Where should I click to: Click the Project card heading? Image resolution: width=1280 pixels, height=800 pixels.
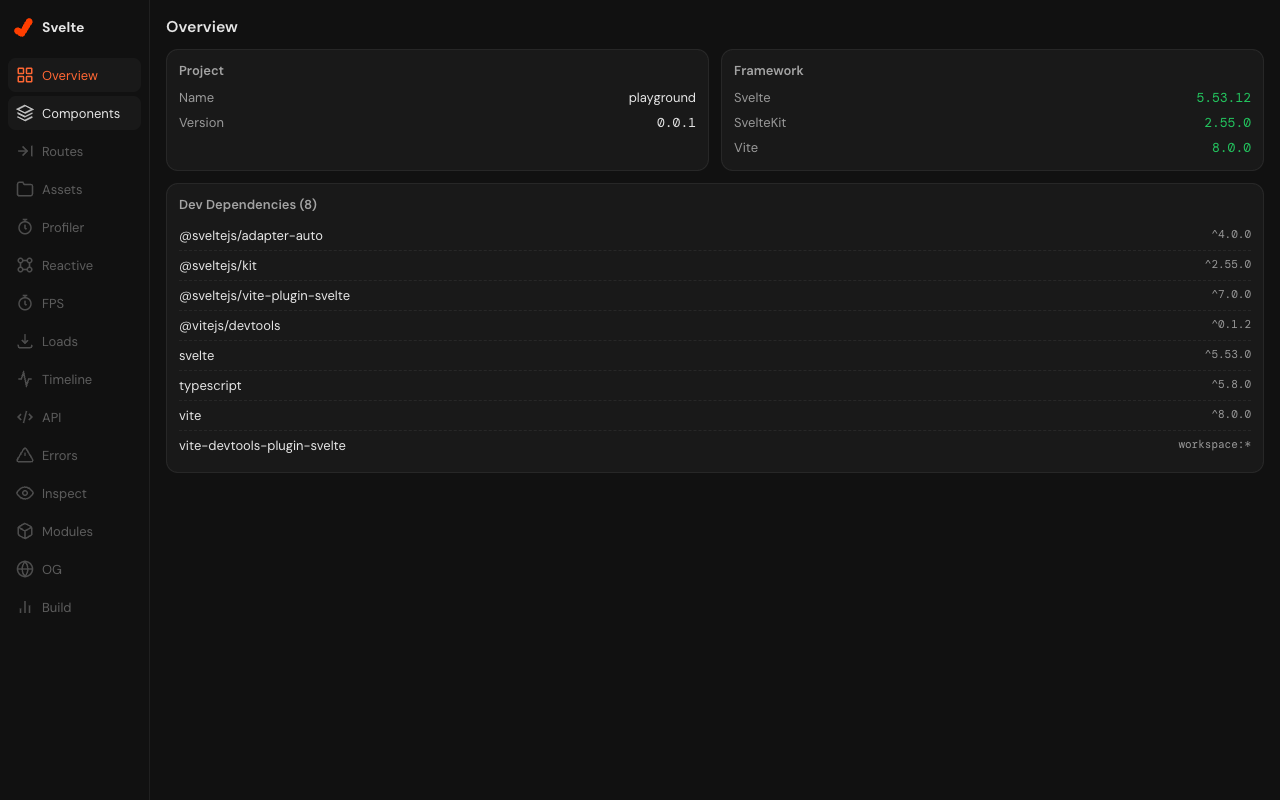pyautogui.click(x=201, y=71)
